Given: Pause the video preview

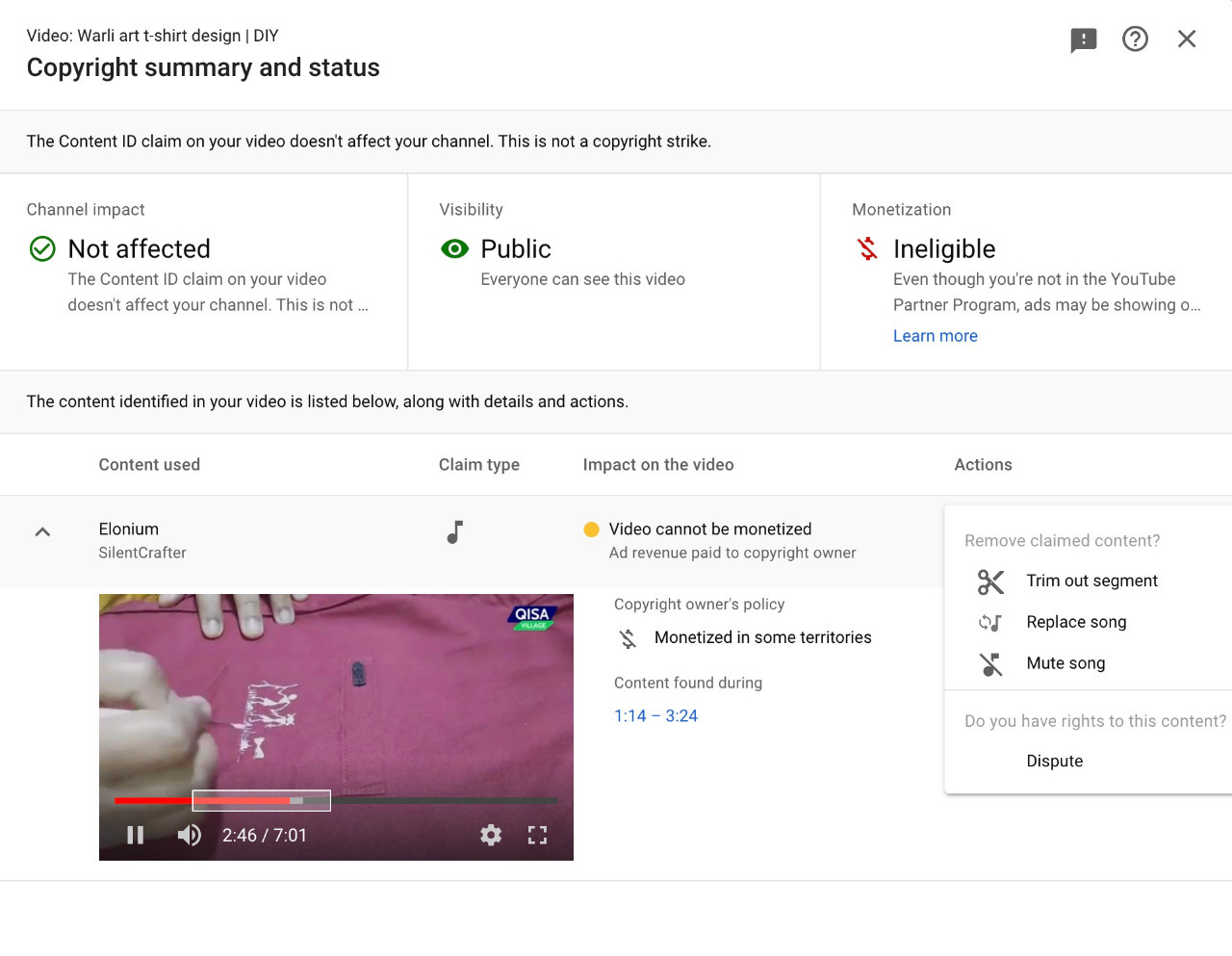Looking at the screenshot, I should pos(136,835).
